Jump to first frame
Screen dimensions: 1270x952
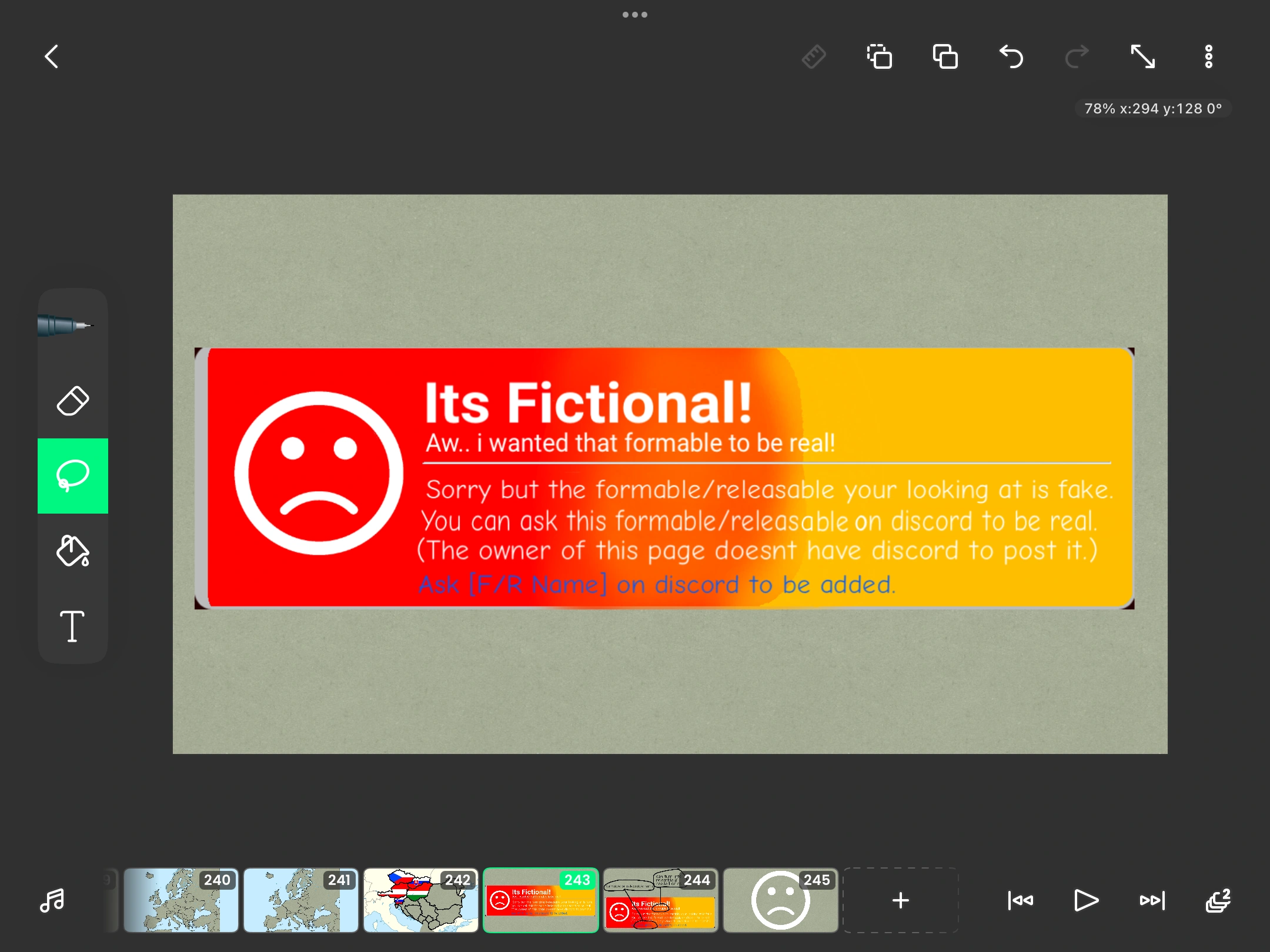tap(1021, 900)
